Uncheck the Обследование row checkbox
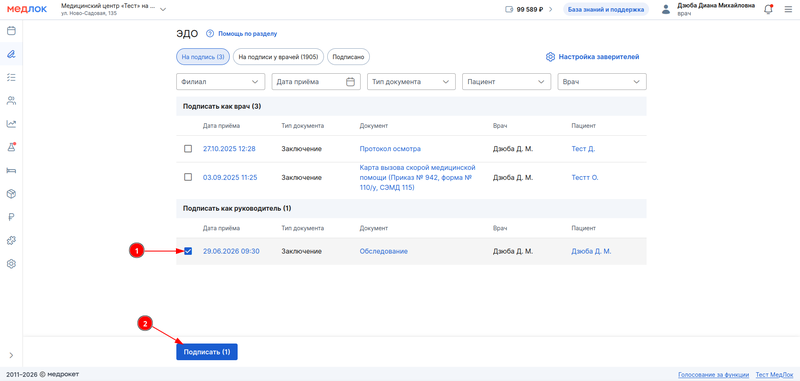This screenshot has height=381, width=800. [188, 251]
